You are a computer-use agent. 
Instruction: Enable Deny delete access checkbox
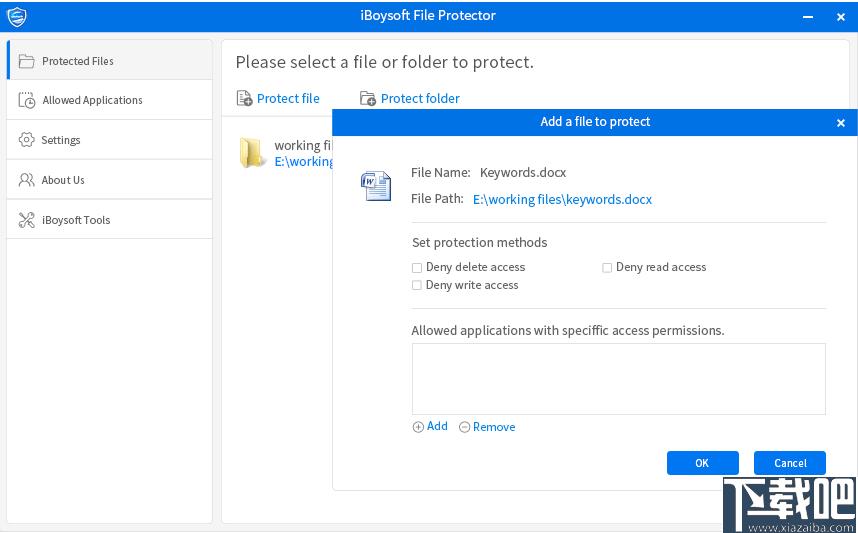coord(417,268)
